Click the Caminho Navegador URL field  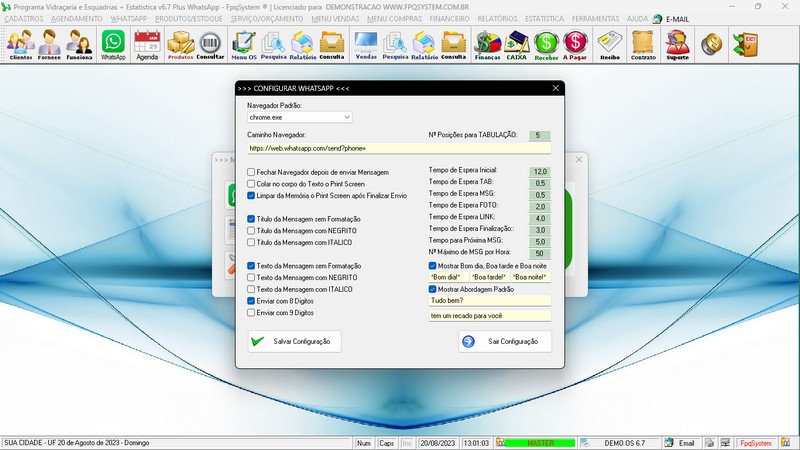coord(399,148)
